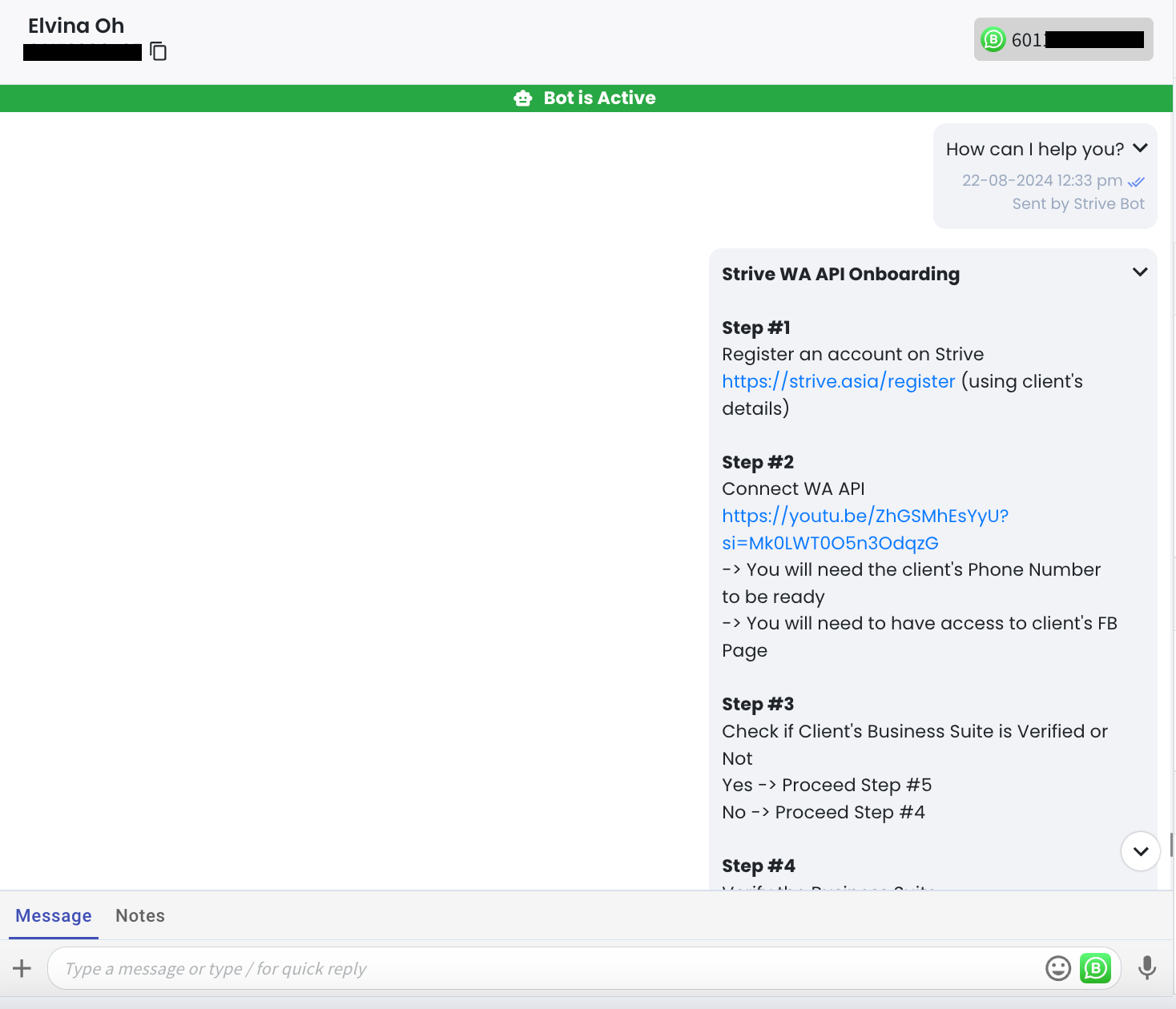Click the phone number badge starting with 601
Screen dimensions: 1176x1009
pos(1064,39)
